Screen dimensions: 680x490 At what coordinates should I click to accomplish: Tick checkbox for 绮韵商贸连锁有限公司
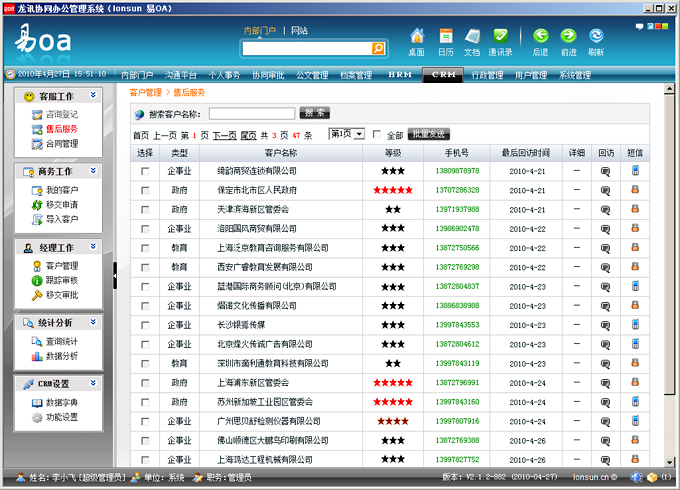click(x=145, y=171)
